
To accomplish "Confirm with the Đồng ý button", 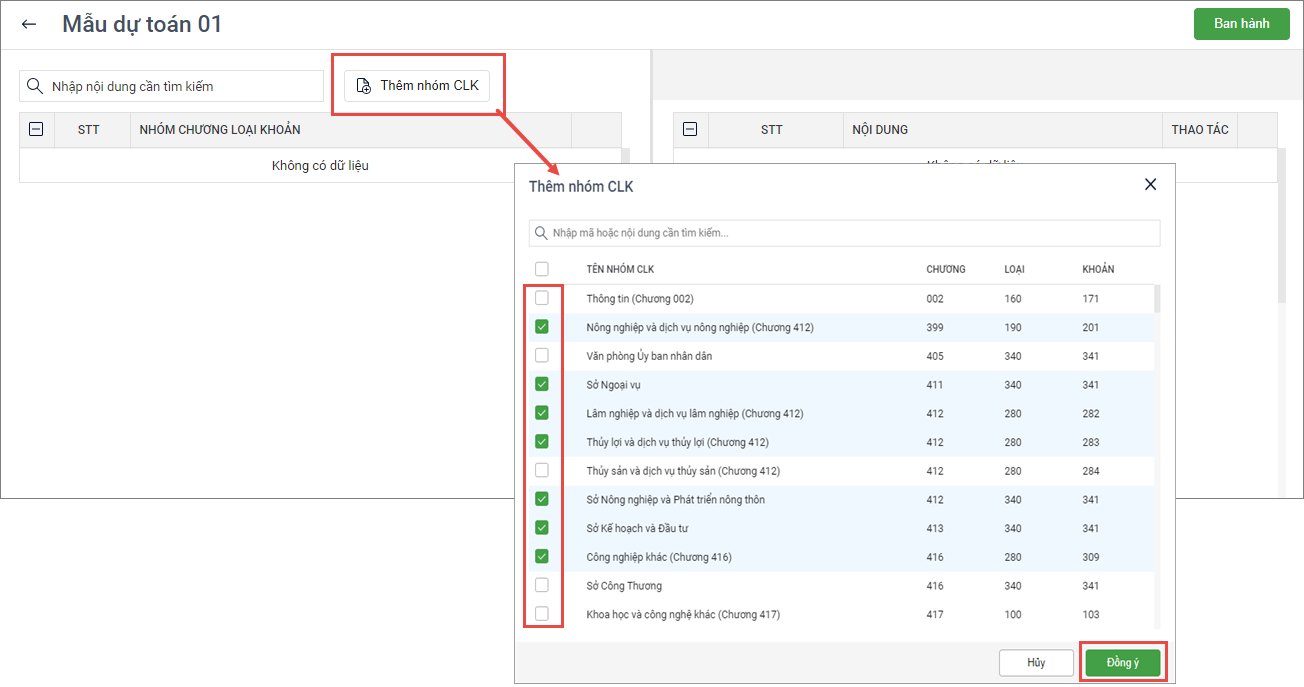I will coord(1122,663).
